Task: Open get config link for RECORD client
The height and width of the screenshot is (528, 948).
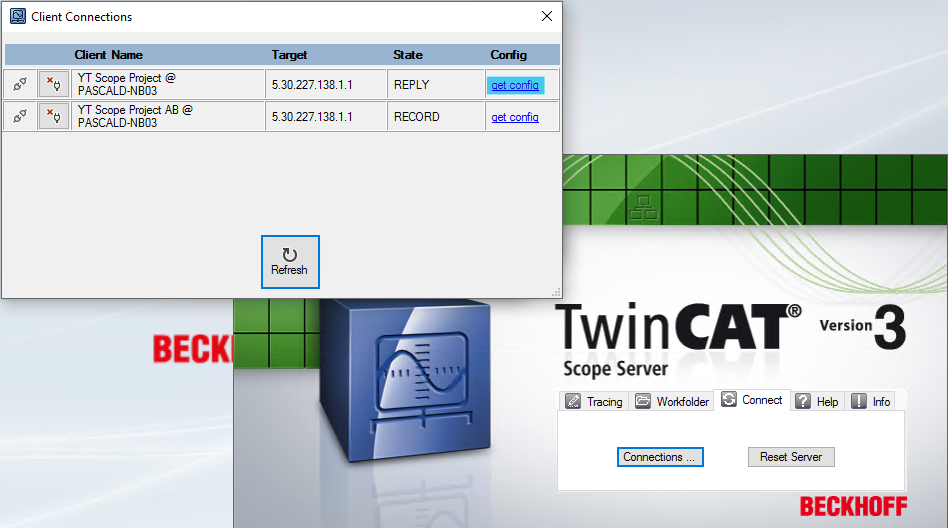Action: coord(515,118)
